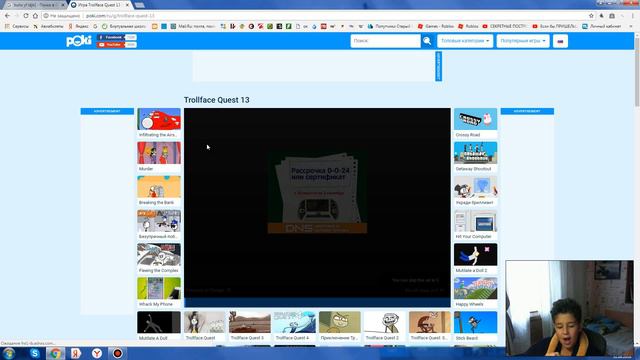Reload the page
640x360 pixels.
(x=26, y=16)
